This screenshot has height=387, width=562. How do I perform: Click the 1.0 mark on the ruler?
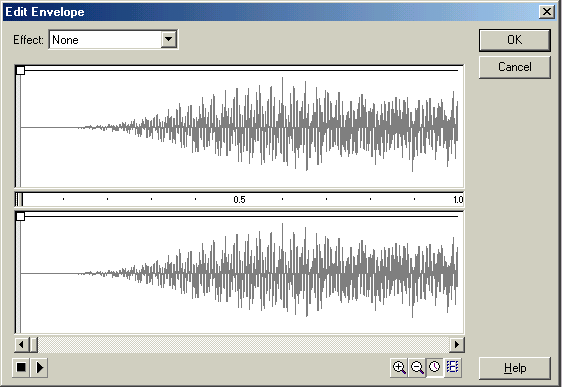458,200
